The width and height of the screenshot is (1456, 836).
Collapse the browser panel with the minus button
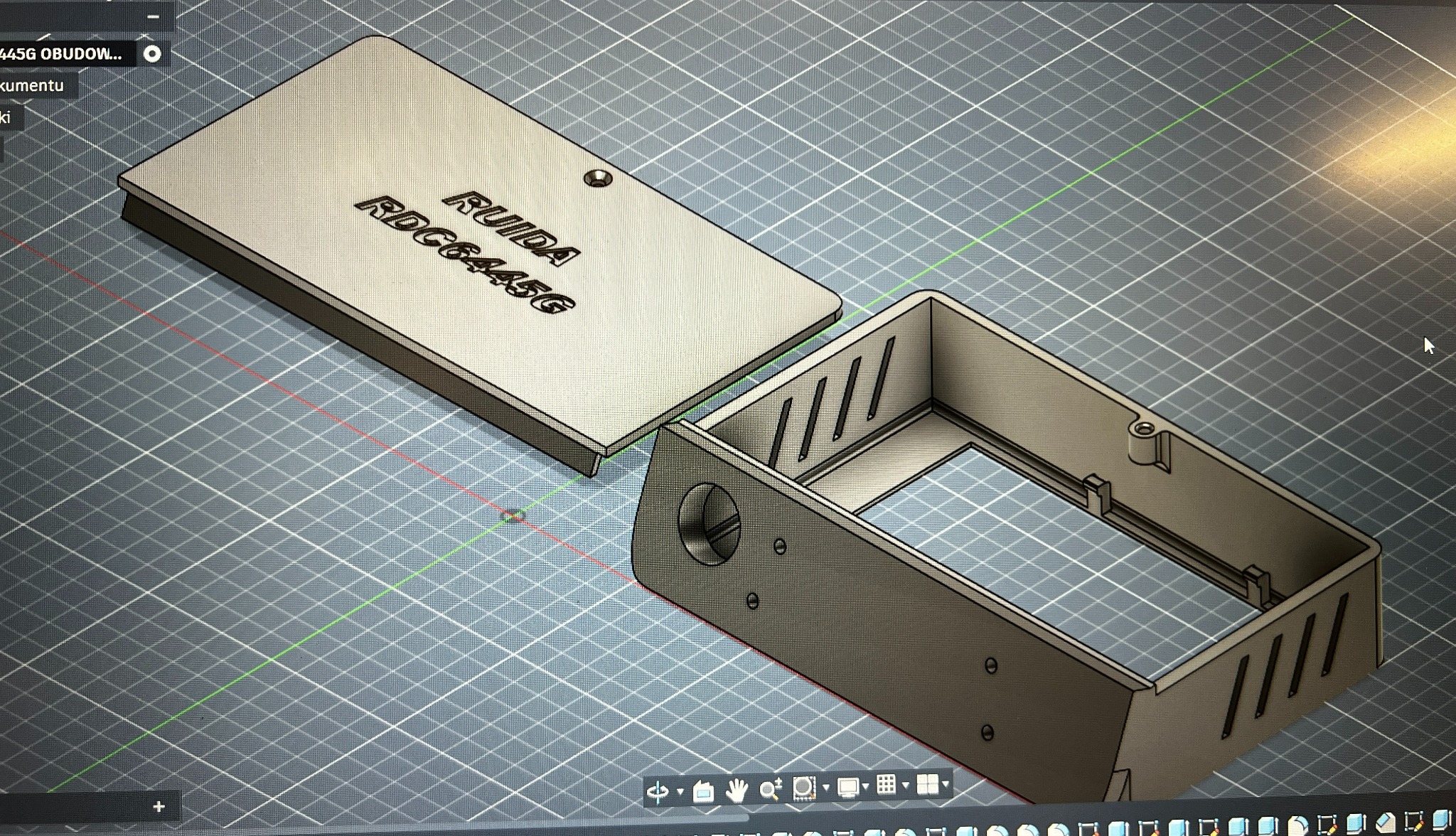click(155, 16)
